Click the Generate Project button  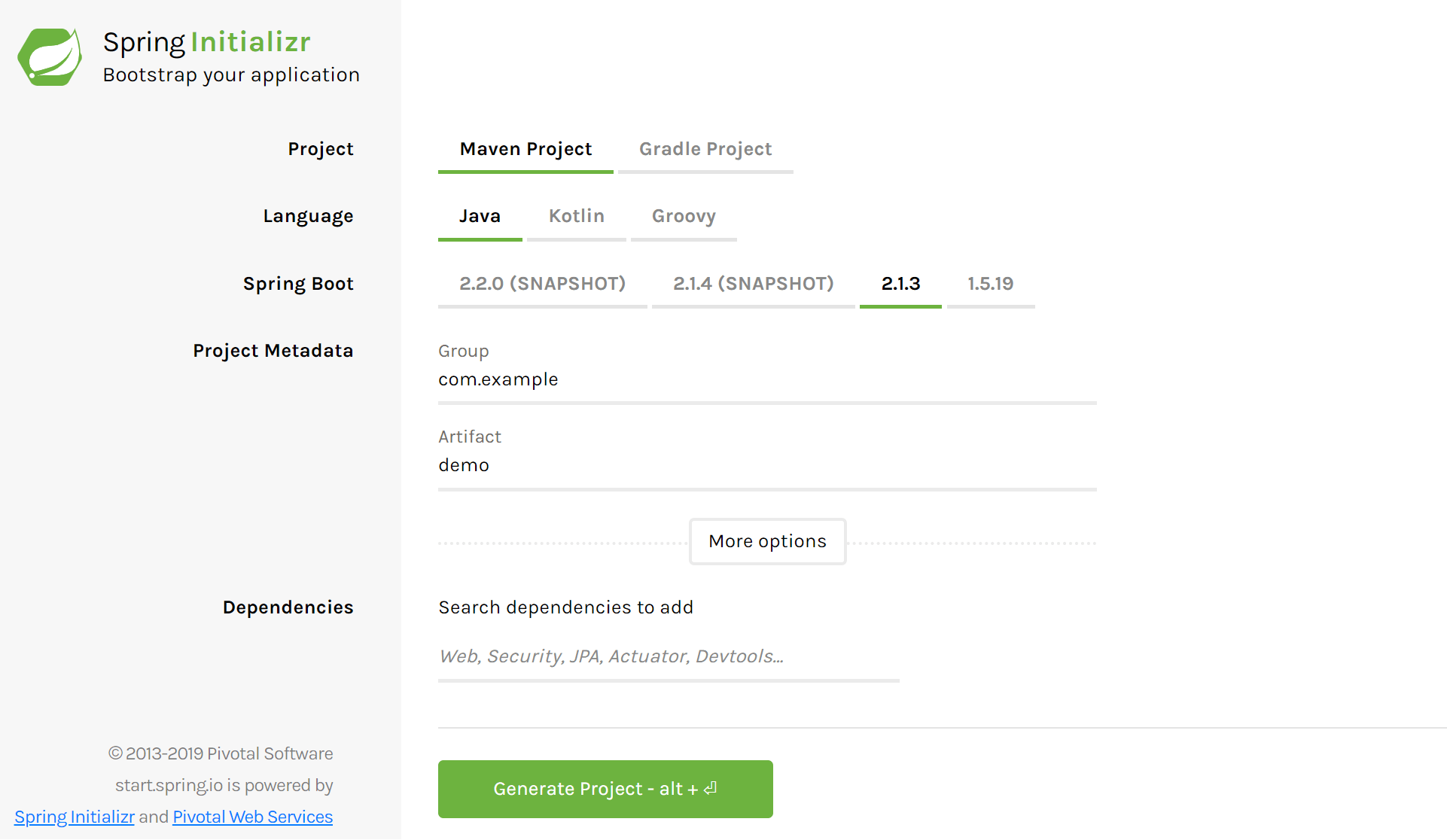click(605, 789)
